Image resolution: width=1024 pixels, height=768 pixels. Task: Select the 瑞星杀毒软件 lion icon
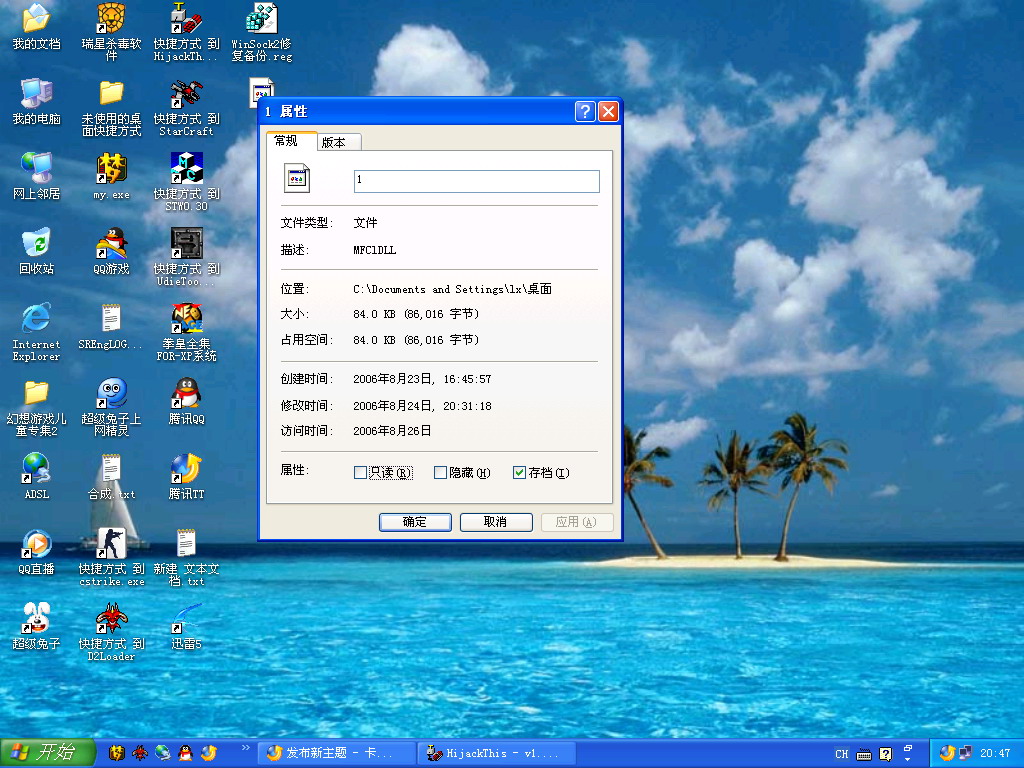coord(111,19)
